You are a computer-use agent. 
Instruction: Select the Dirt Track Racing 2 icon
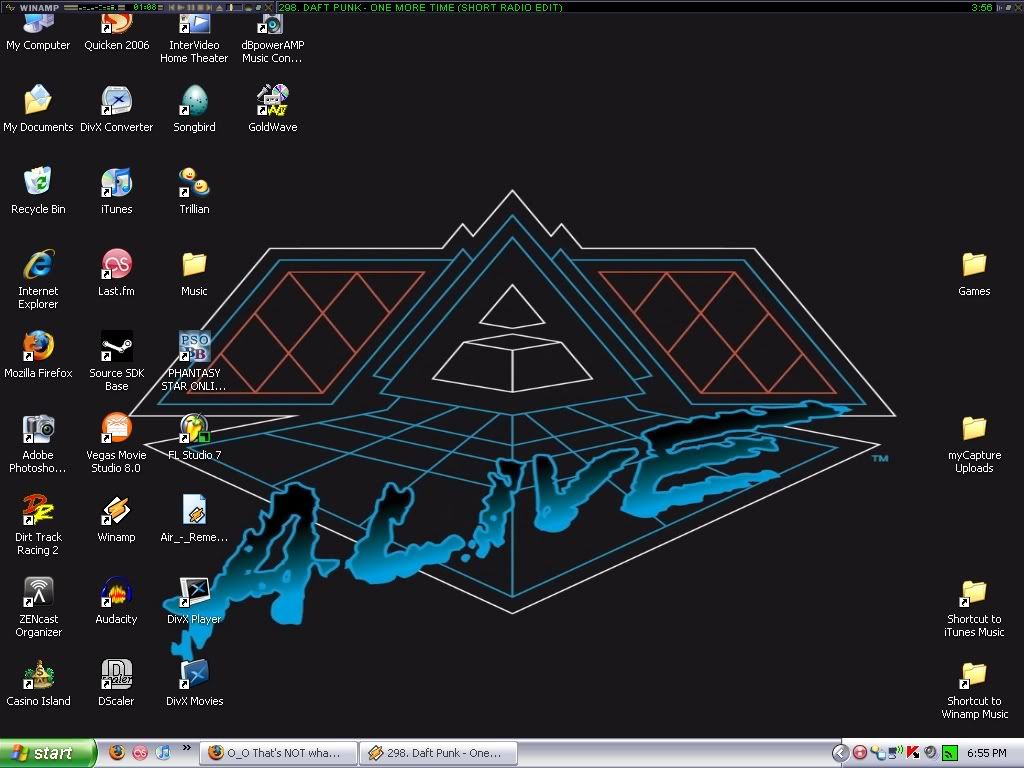coord(38,525)
